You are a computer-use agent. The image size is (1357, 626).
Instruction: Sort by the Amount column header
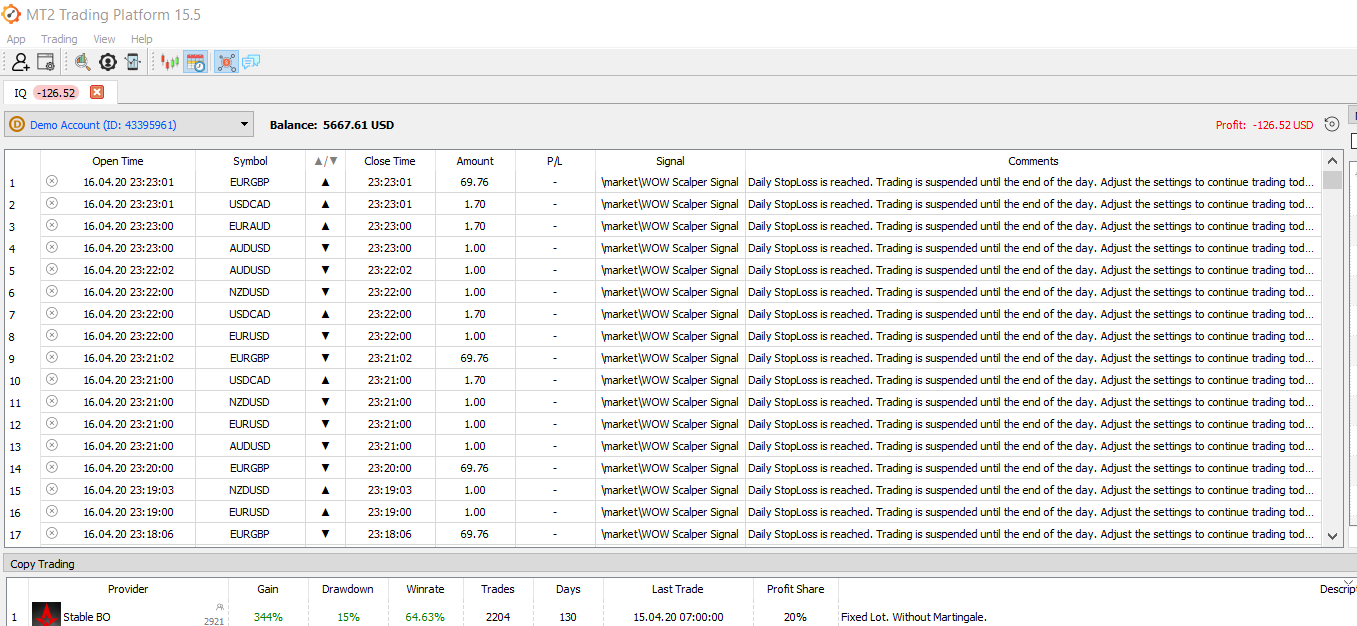click(475, 161)
